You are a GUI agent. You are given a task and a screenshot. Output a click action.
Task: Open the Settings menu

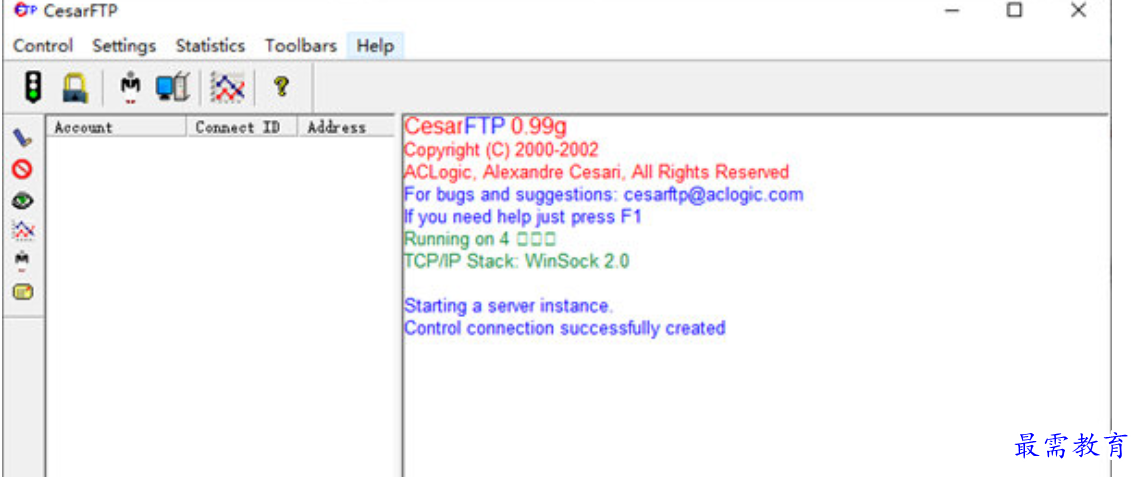[124, 46]
